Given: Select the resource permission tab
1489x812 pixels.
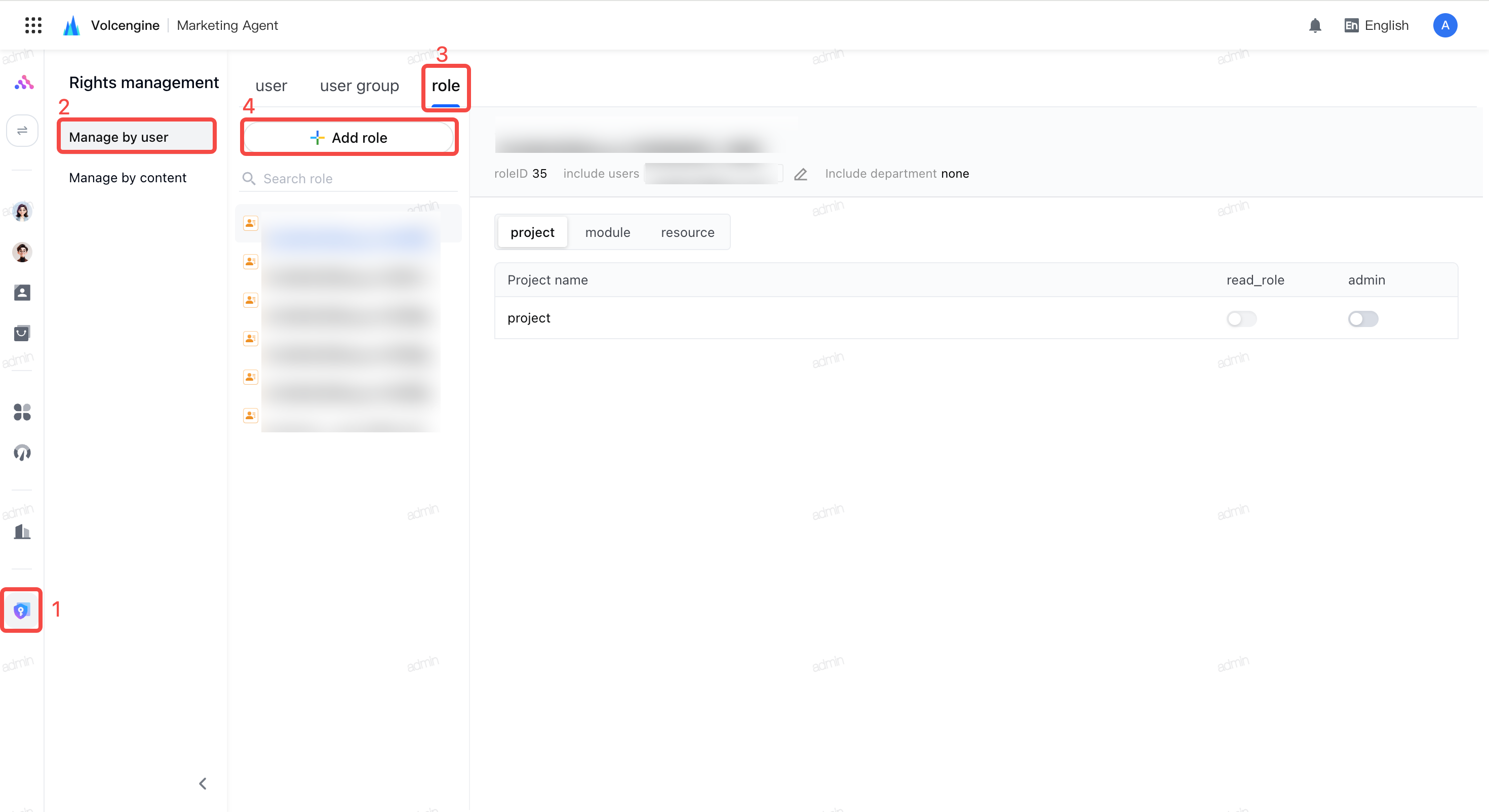Looking at the screenshot, I should pos(688,232).
